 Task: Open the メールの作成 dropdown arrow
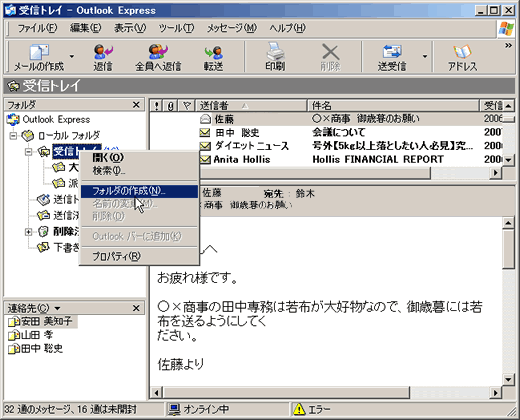click(x=72, y=56)
